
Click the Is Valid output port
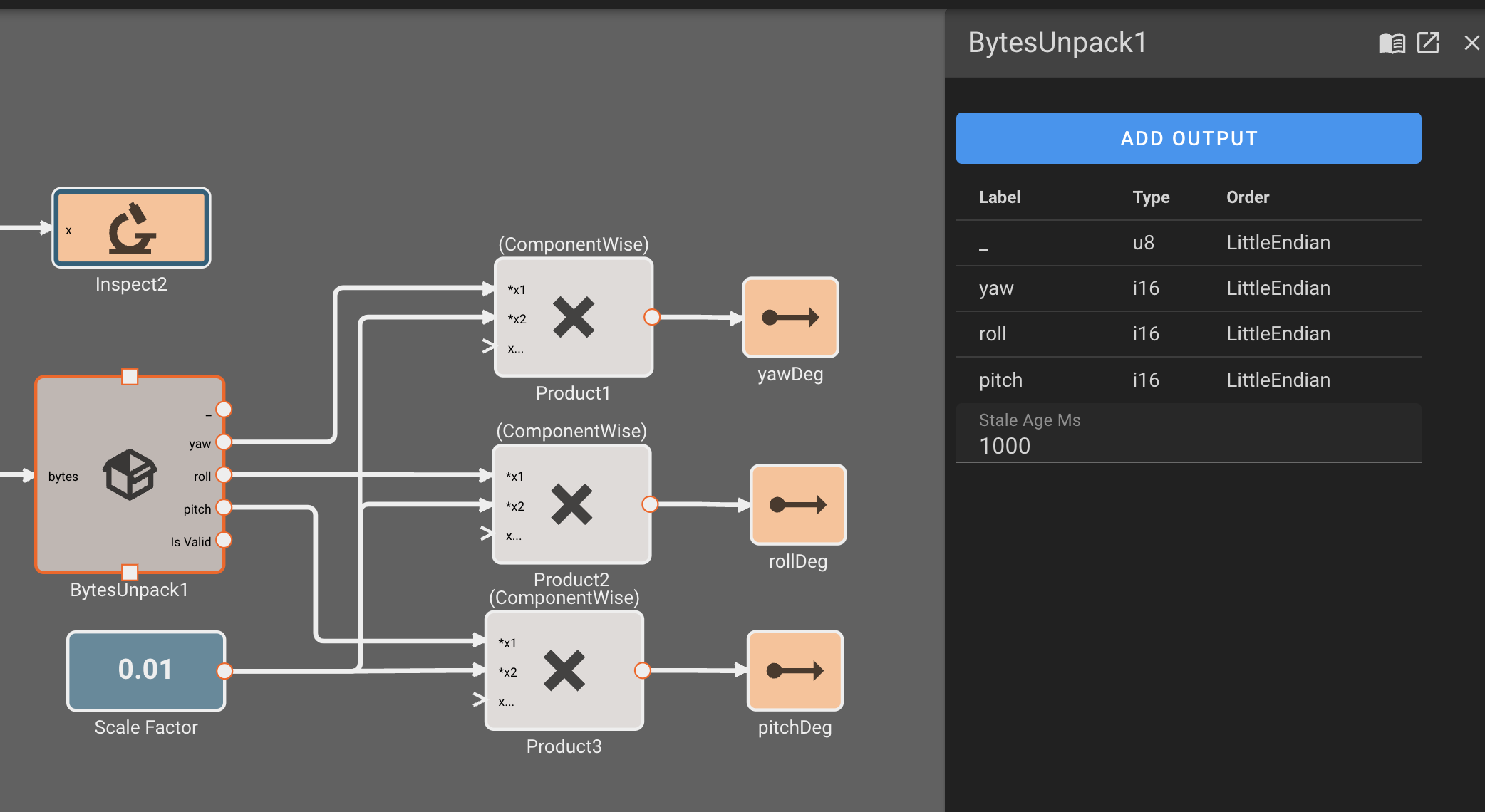click(x=224, y=540)
